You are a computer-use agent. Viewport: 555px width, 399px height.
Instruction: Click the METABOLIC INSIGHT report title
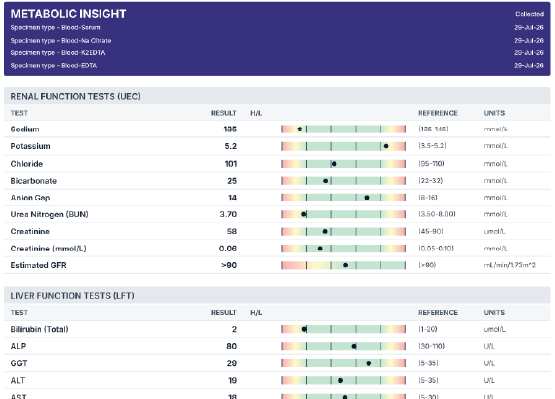coord(68,14)
